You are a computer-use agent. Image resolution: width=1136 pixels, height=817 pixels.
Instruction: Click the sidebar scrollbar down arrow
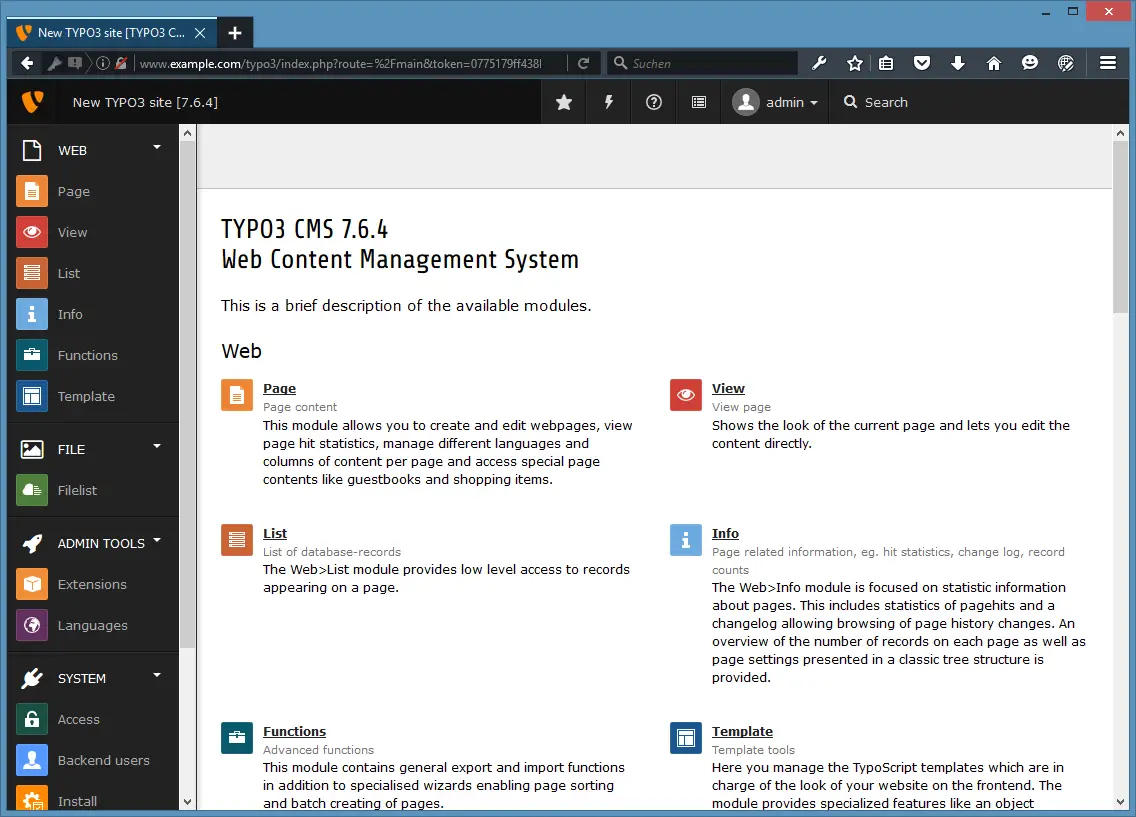(188, 802)
